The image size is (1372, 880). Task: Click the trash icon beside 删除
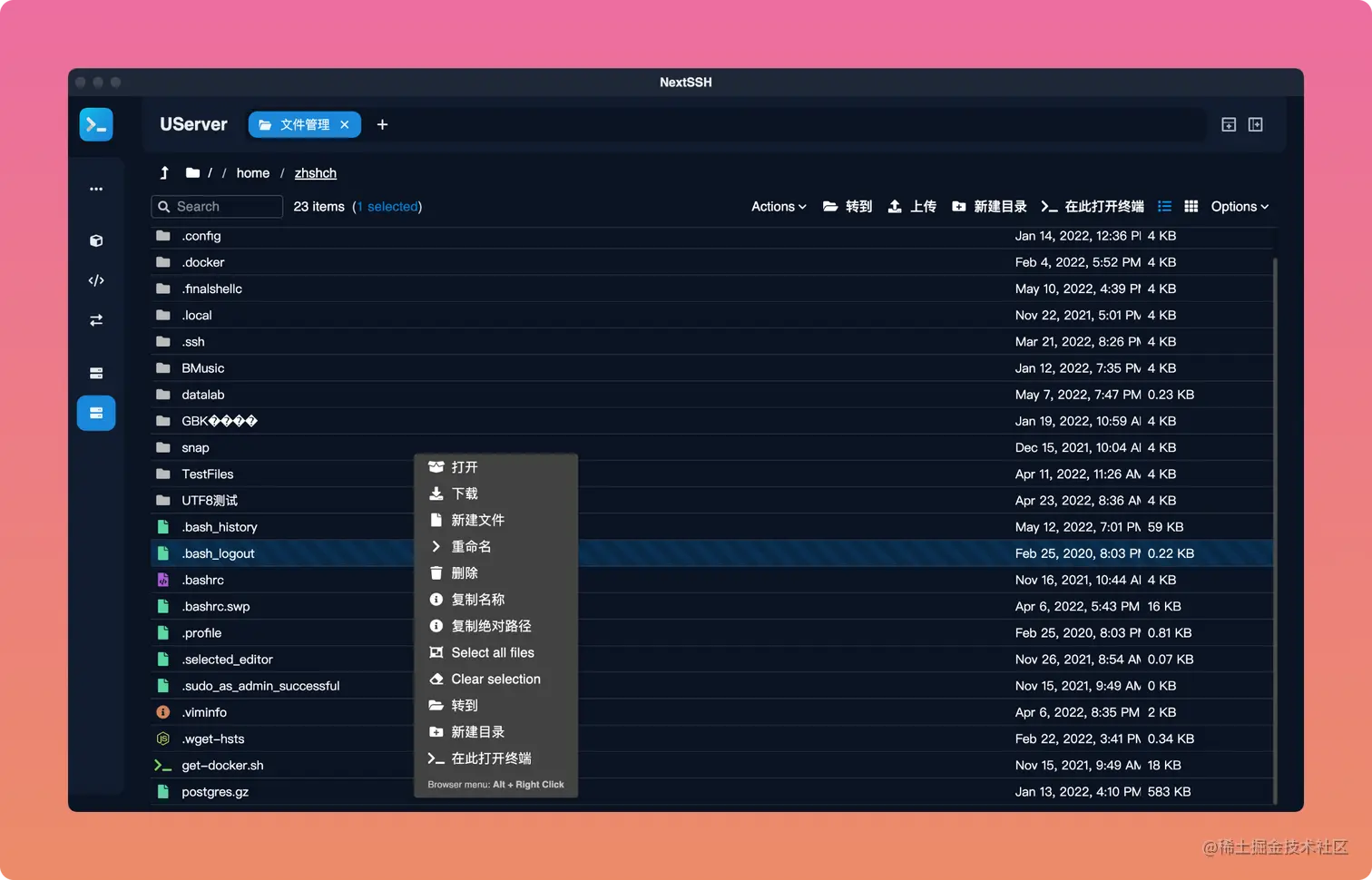(x=436, y=572)
